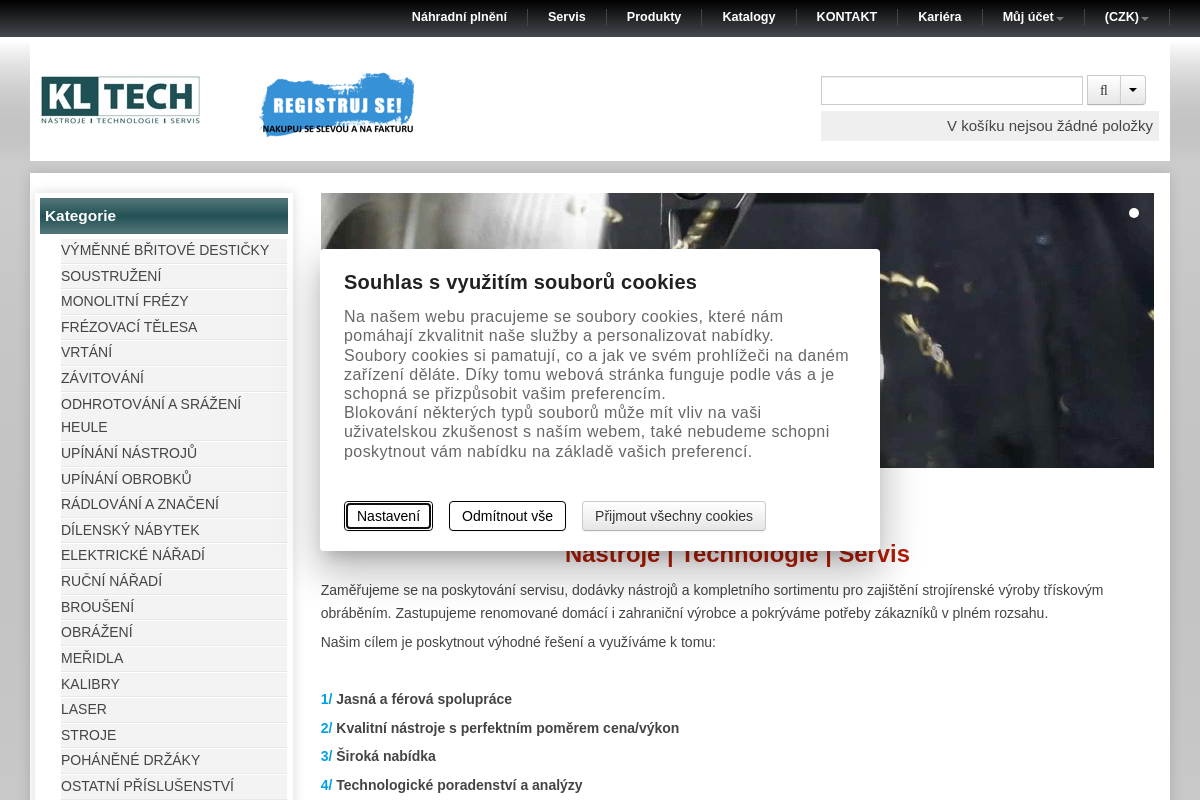Open the KONTAKT page
The width and height of the screenshot is (1200, 800).
[x=846, y=17]
